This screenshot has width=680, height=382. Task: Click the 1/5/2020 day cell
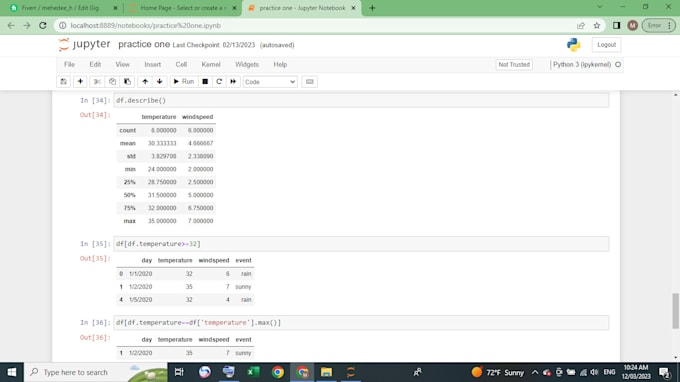pyautogui.click(x=141, y=300)
